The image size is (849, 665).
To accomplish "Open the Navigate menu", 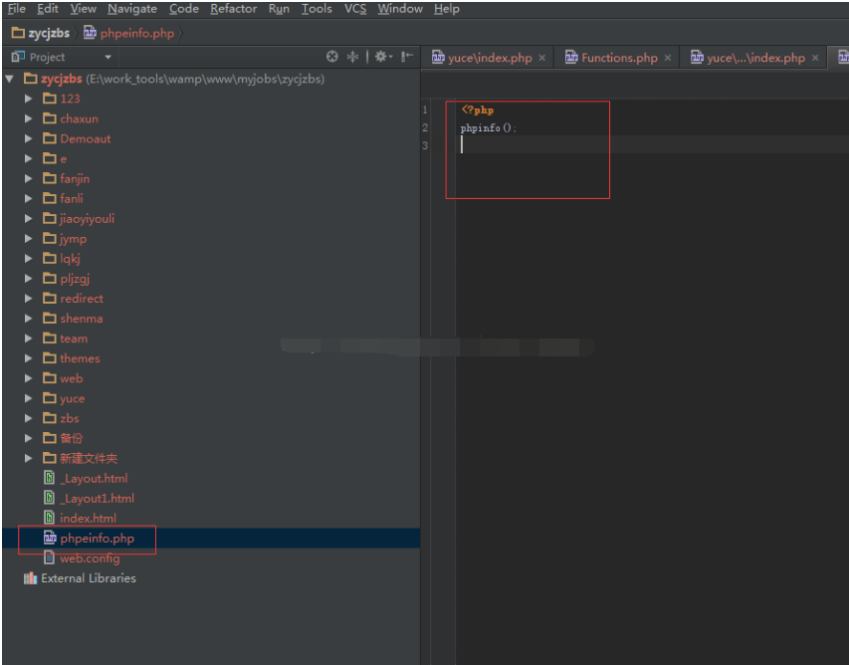I will tap(132, 9).
